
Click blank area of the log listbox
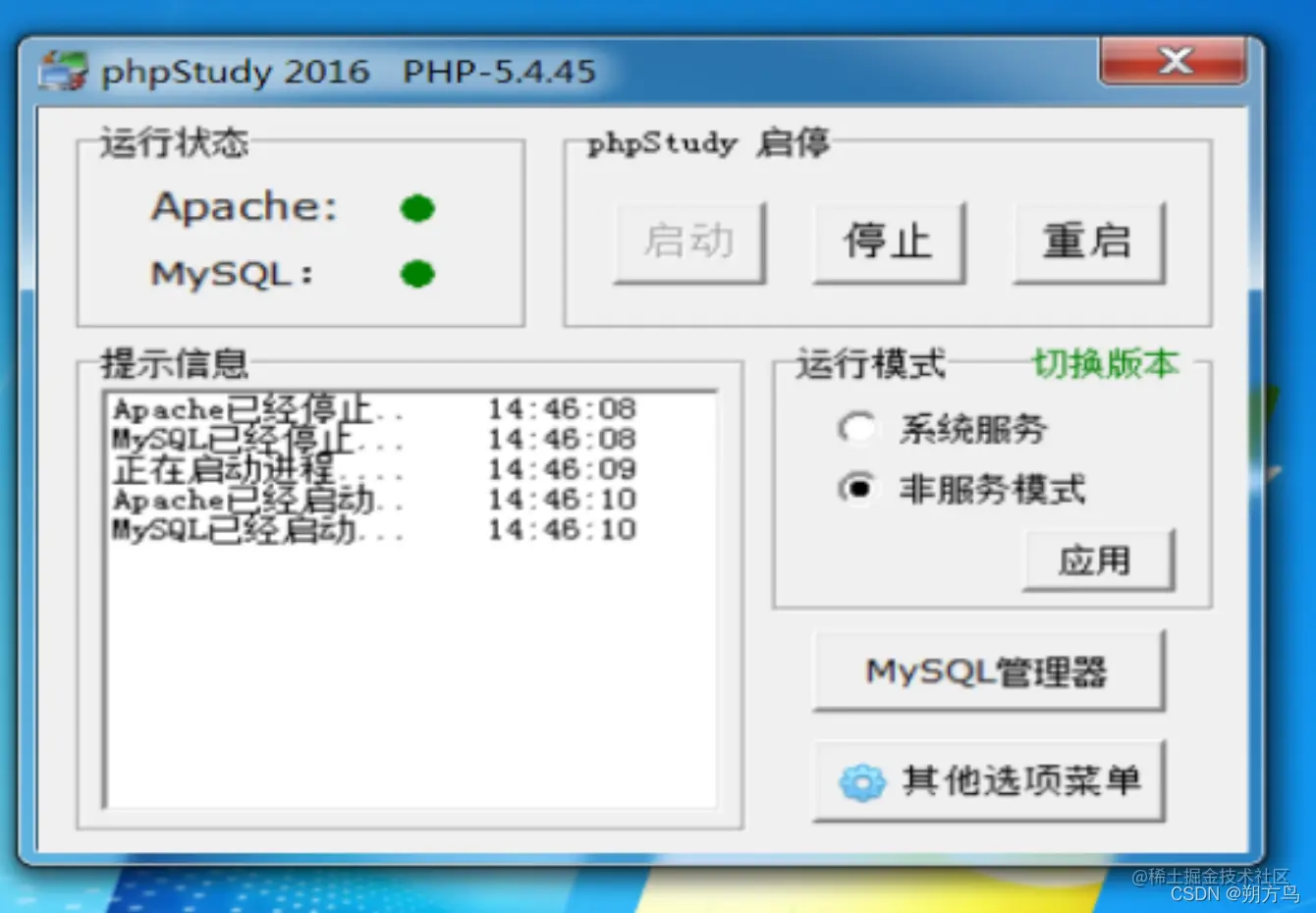point(411,677)
